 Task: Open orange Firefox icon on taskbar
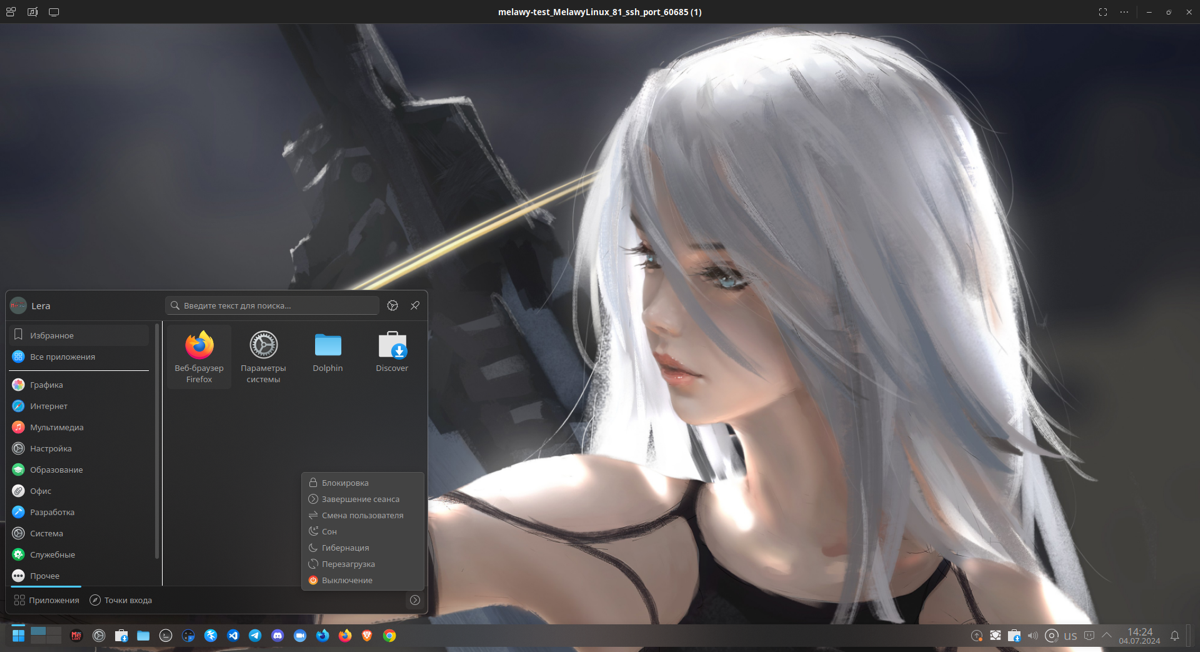click(x=345, y=636)
